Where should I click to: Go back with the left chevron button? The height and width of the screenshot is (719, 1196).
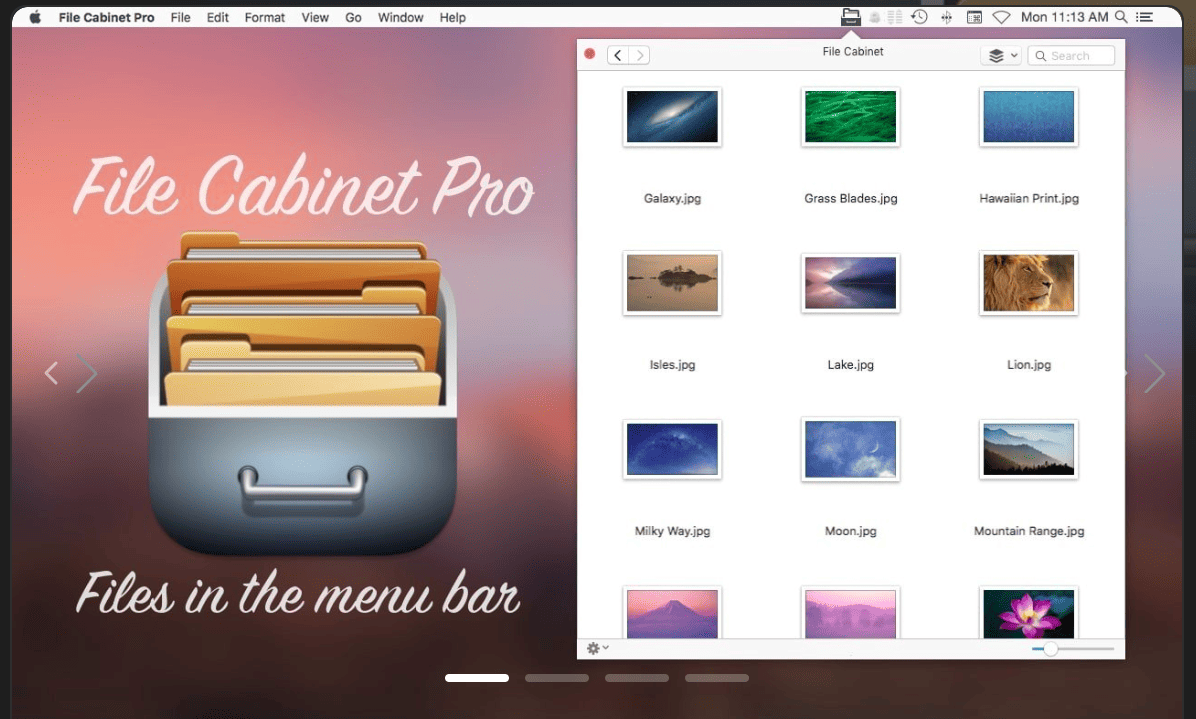pyautogui.click(x=618, y=55)
